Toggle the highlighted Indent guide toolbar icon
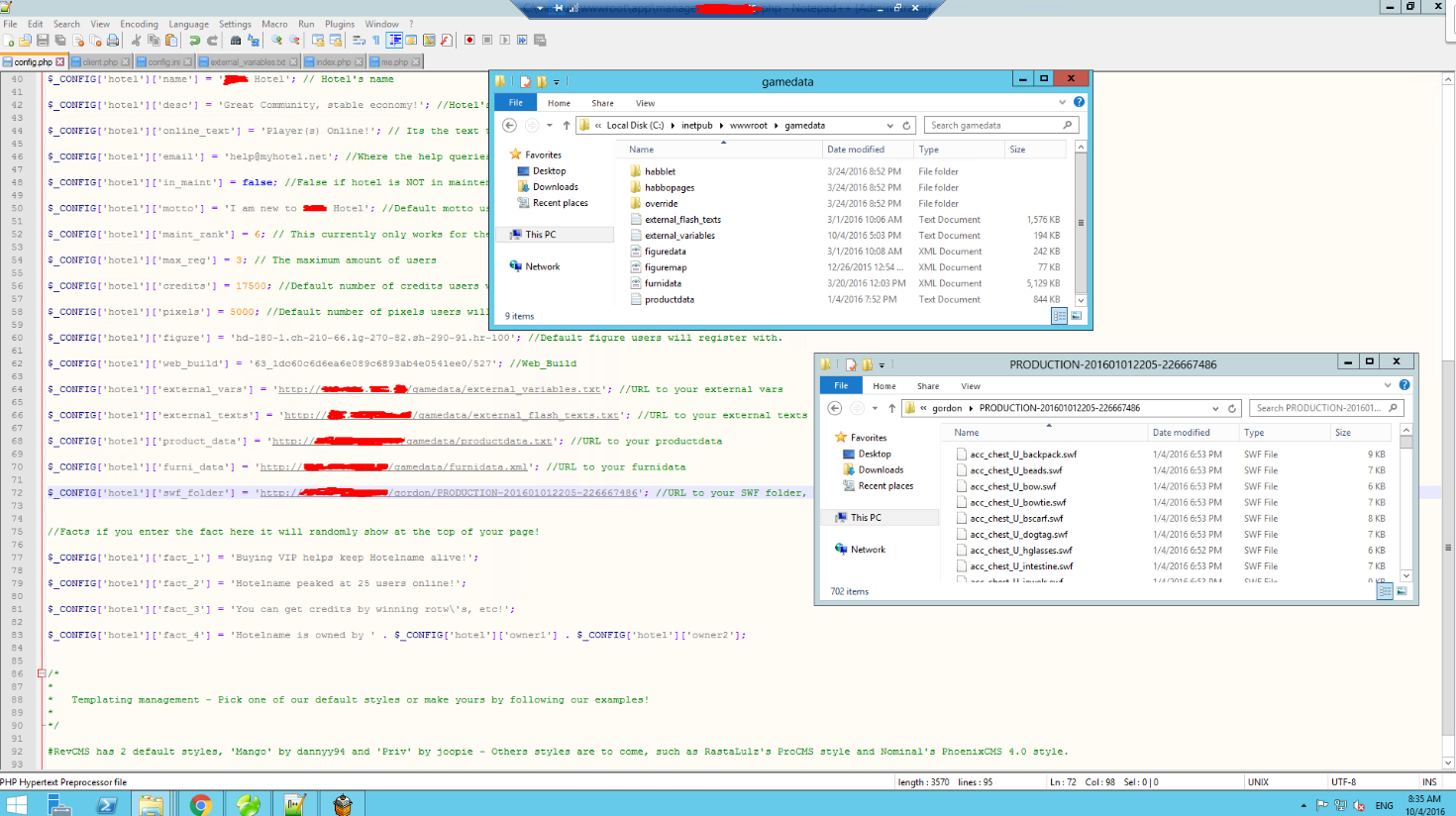 [x=394, y=41]
